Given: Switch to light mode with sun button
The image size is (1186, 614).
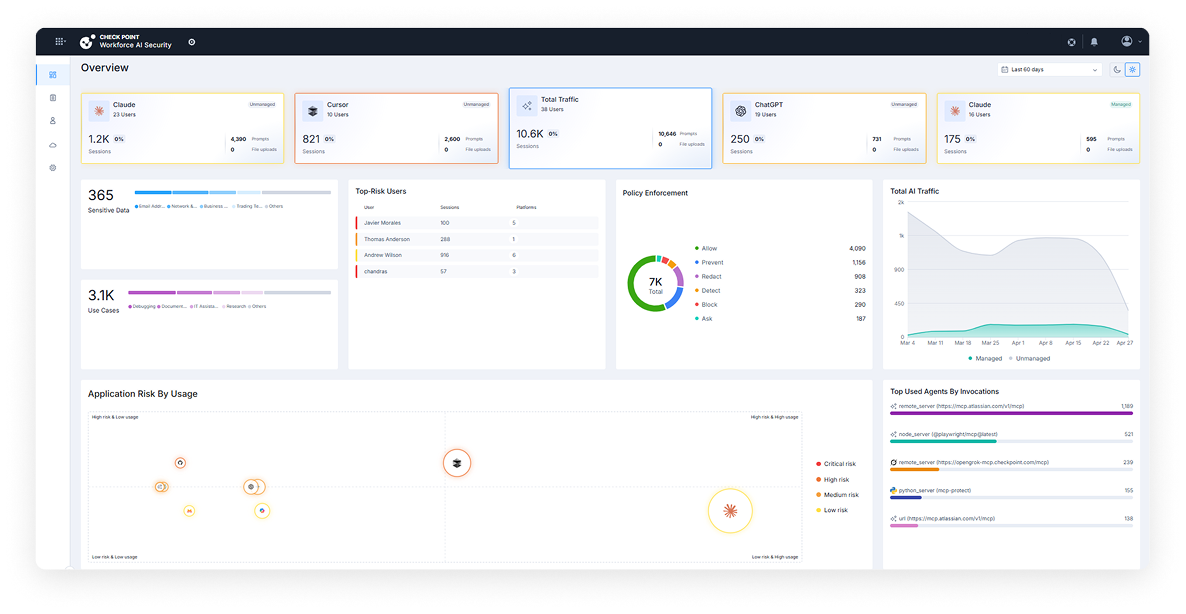Looking at the screenshot, I should [1132, 70].
